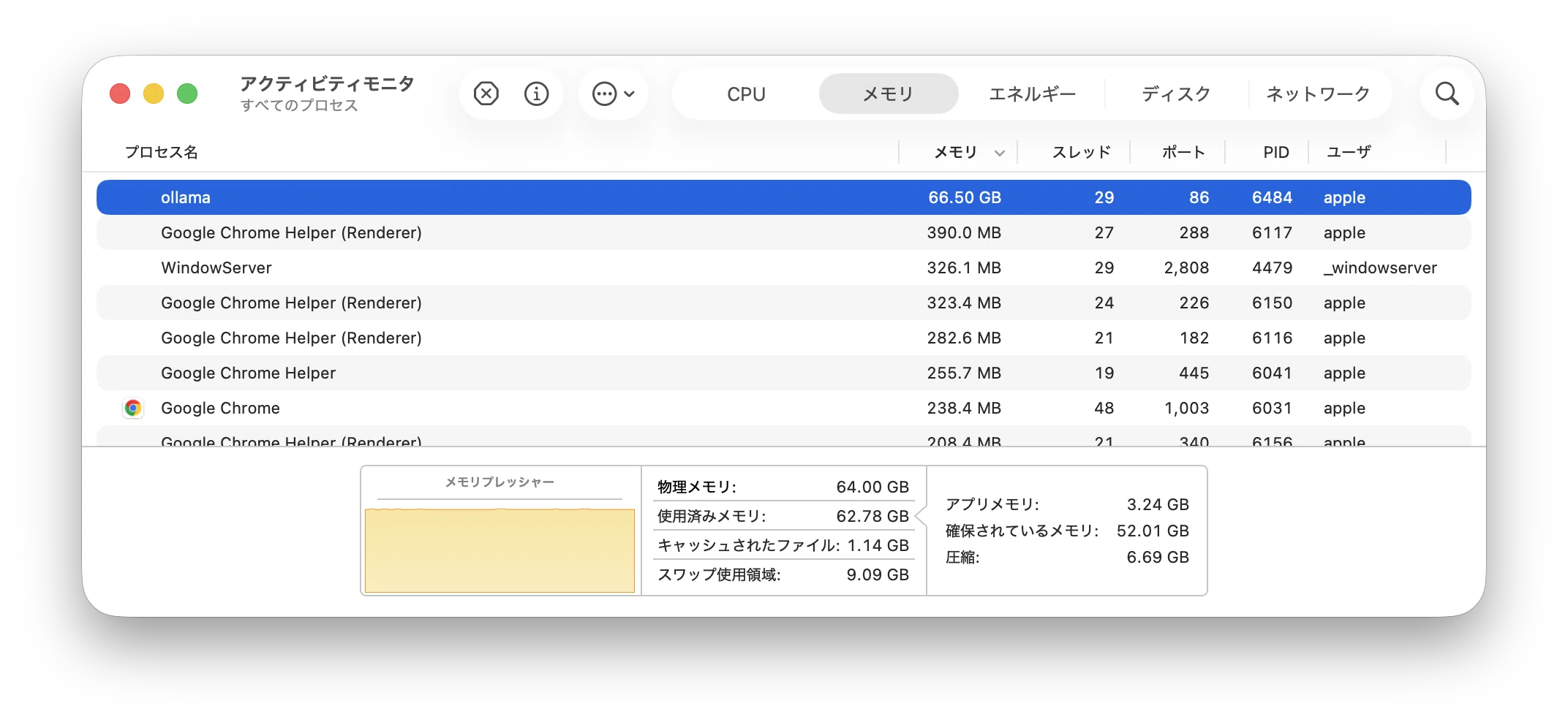The height and width of the screenshot is (725, 1568).
Task: Click the 確保されているメモリ 52.01 GB entry
Action: [x=1067, y=531]
